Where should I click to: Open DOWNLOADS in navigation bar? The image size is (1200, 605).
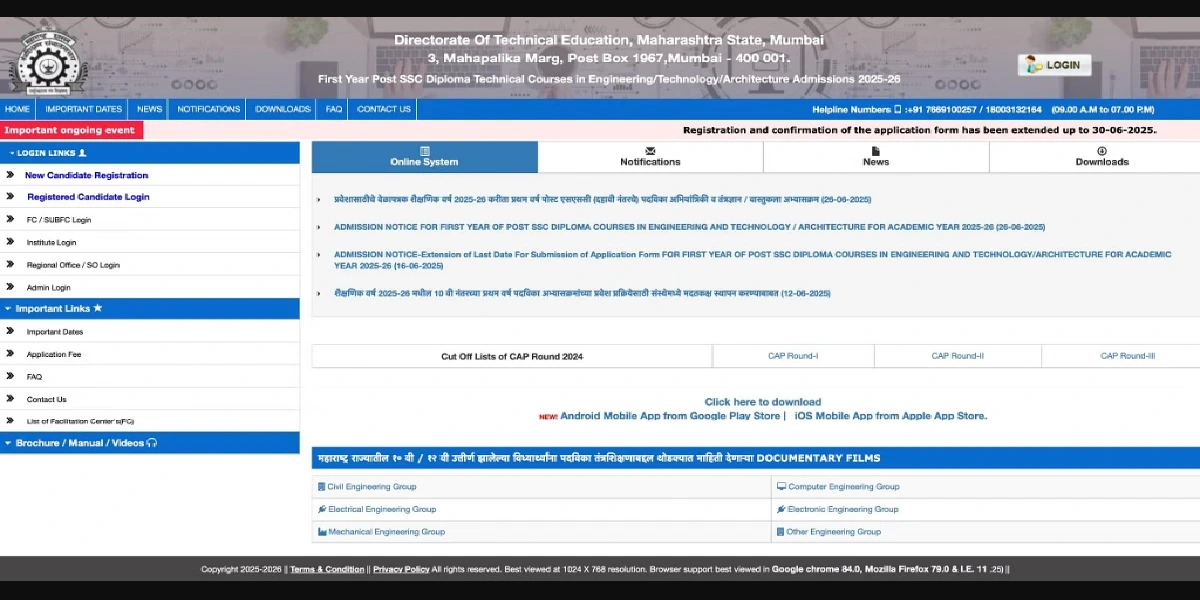283,109
